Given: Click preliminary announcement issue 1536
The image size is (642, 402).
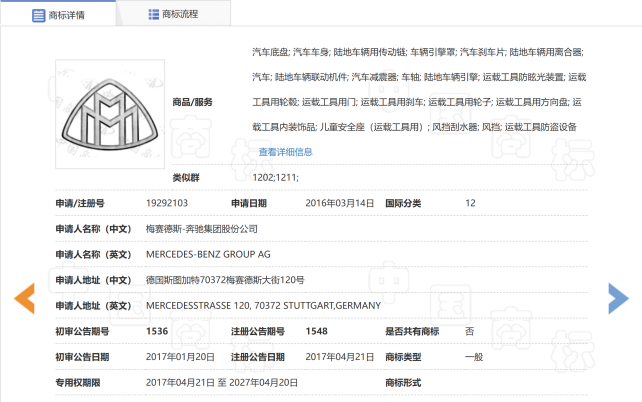Looking at the screenshot, I should [157, 331].
